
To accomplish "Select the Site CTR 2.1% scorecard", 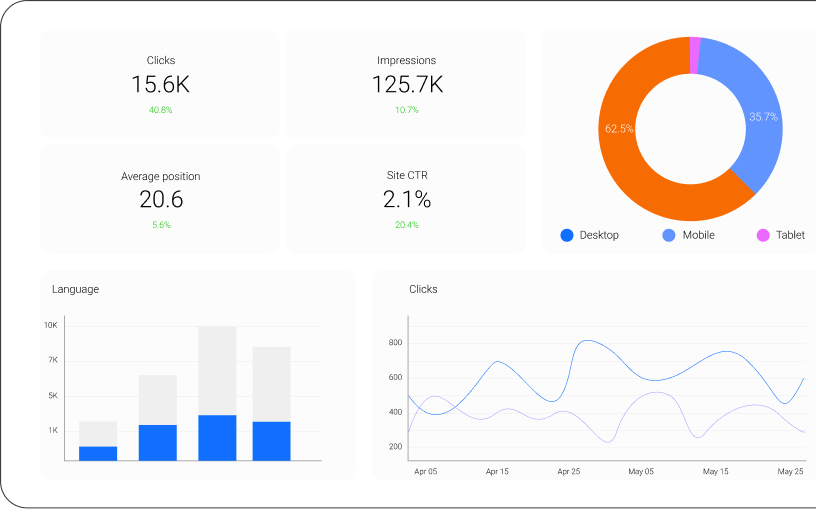I will [406, 198].
